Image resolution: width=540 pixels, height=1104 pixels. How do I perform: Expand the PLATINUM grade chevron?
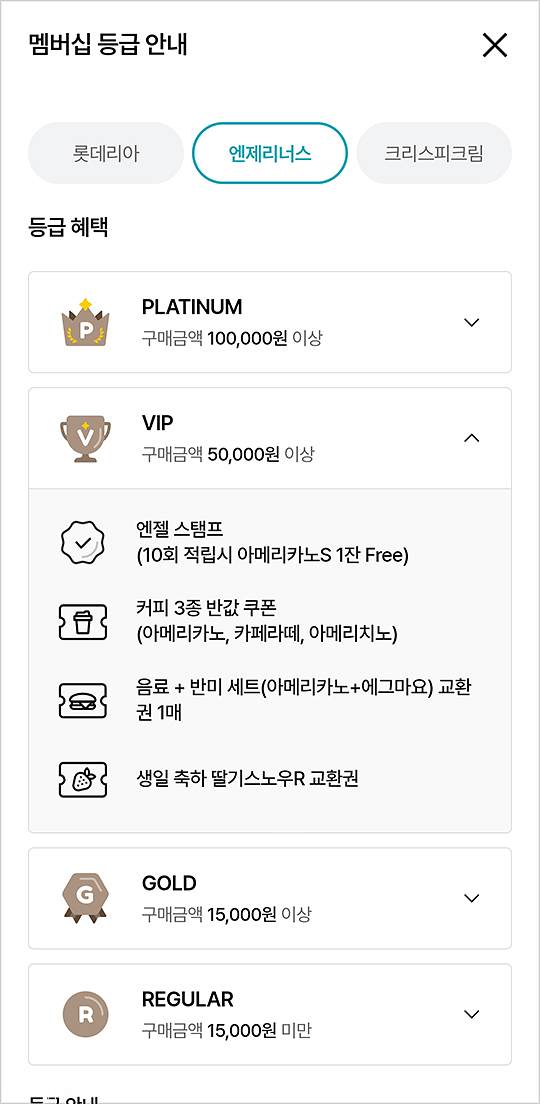tap(472, 322)
